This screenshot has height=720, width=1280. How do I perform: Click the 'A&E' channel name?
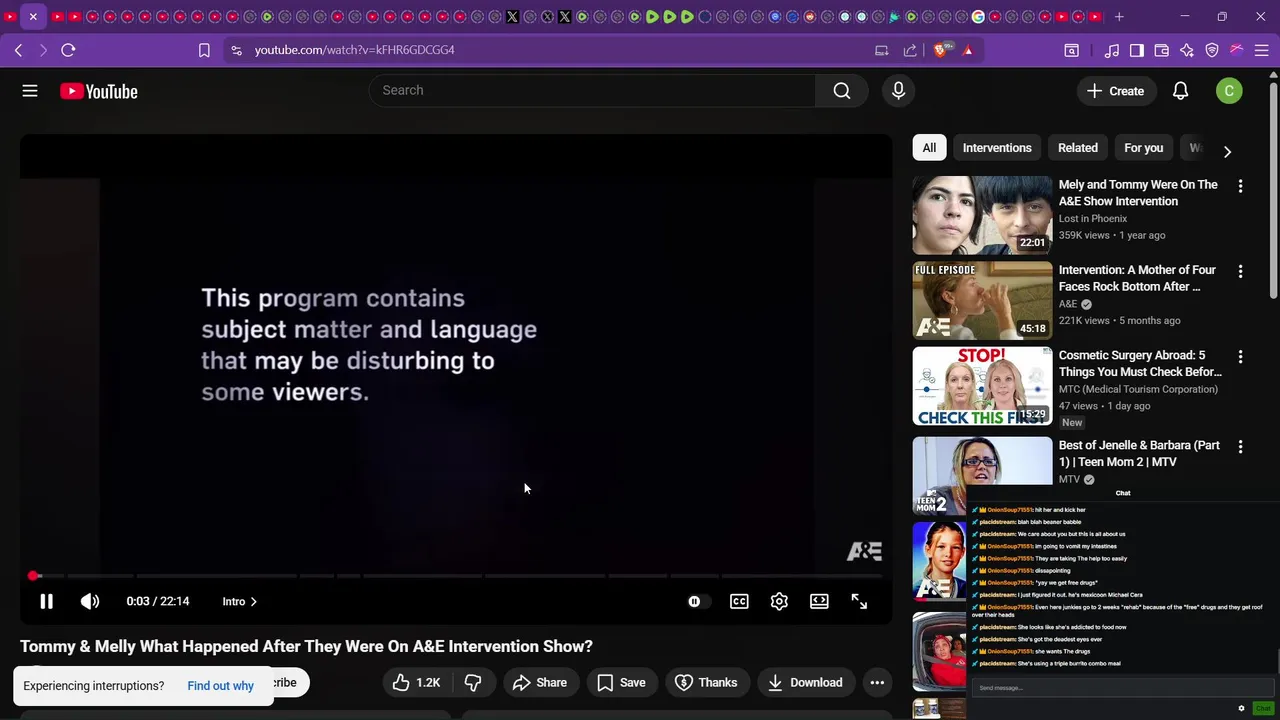1067,304
